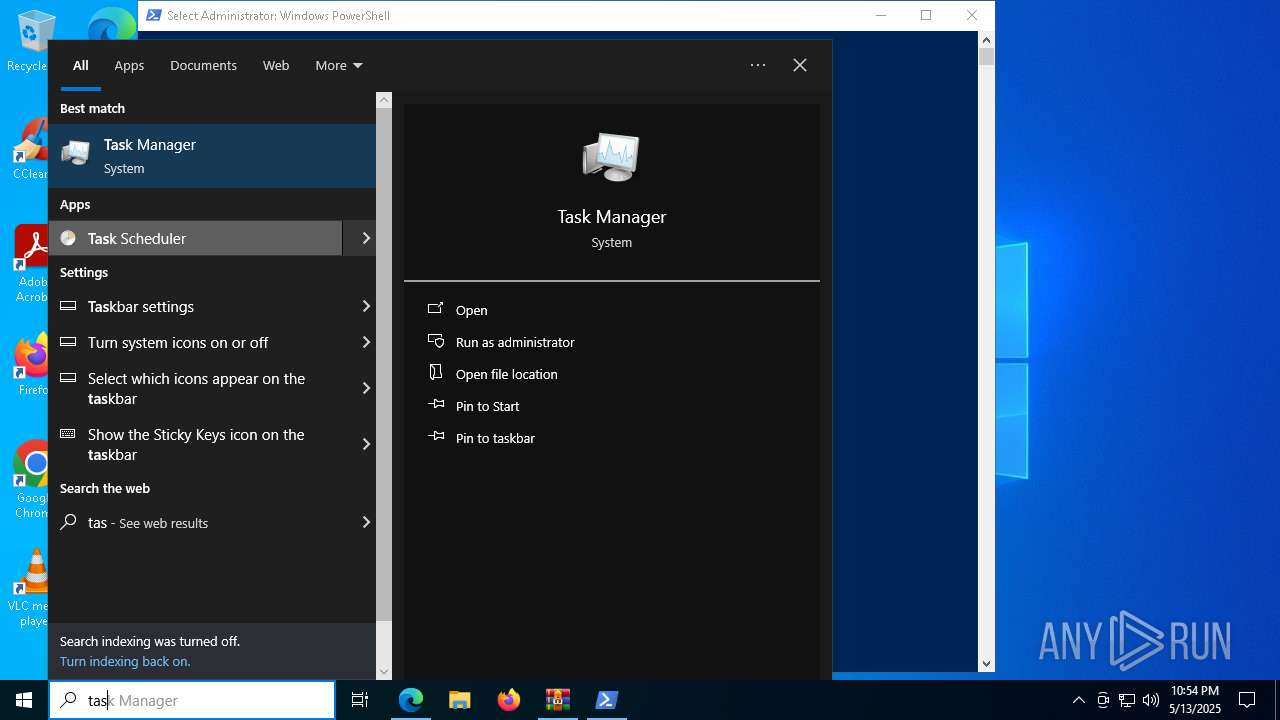The image size is (1280, 720).
Task: Click the Pin to Start pin icon
Action: (x=436, y=405)
